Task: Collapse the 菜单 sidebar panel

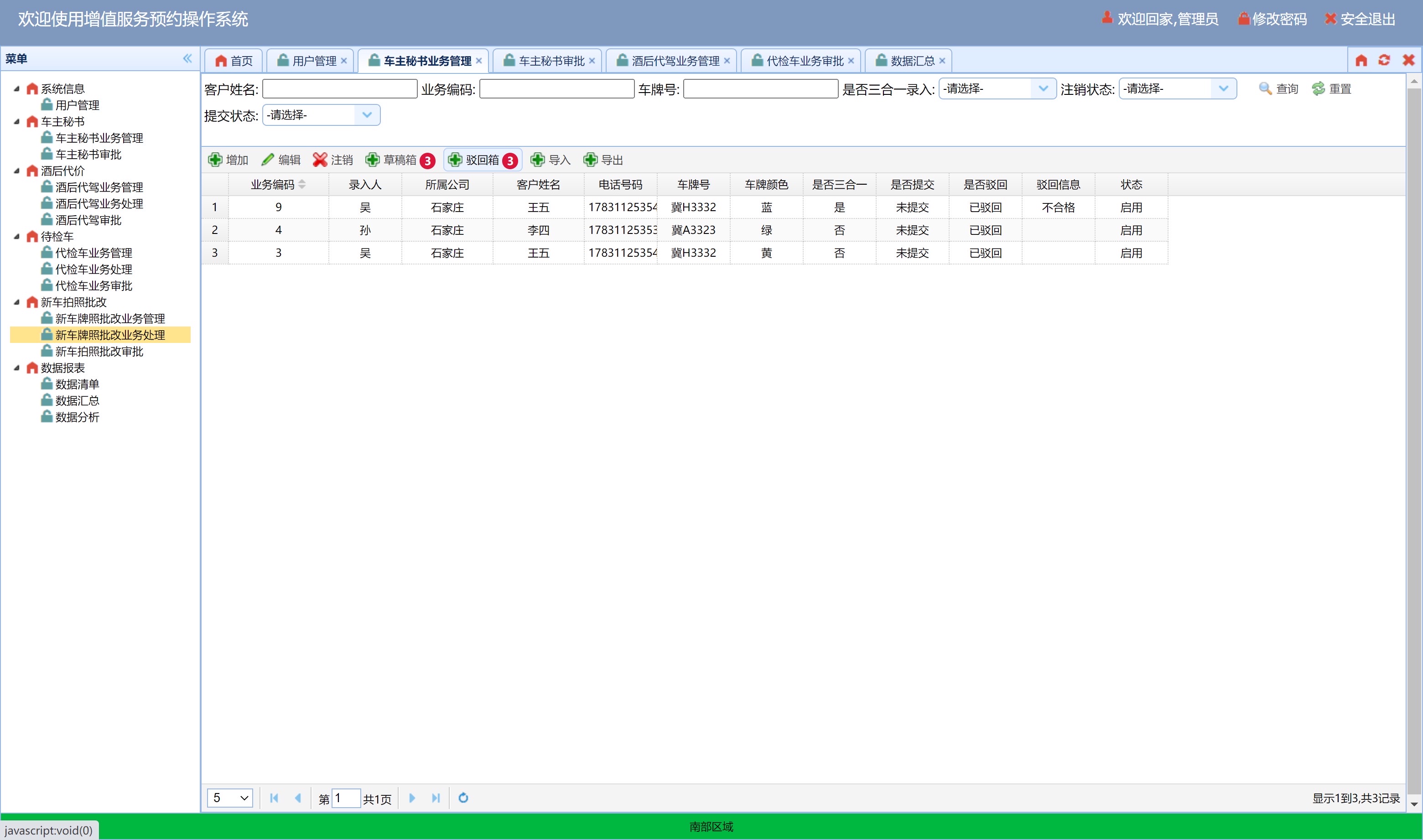Action: pyautogui.click(x=187, y=58)
